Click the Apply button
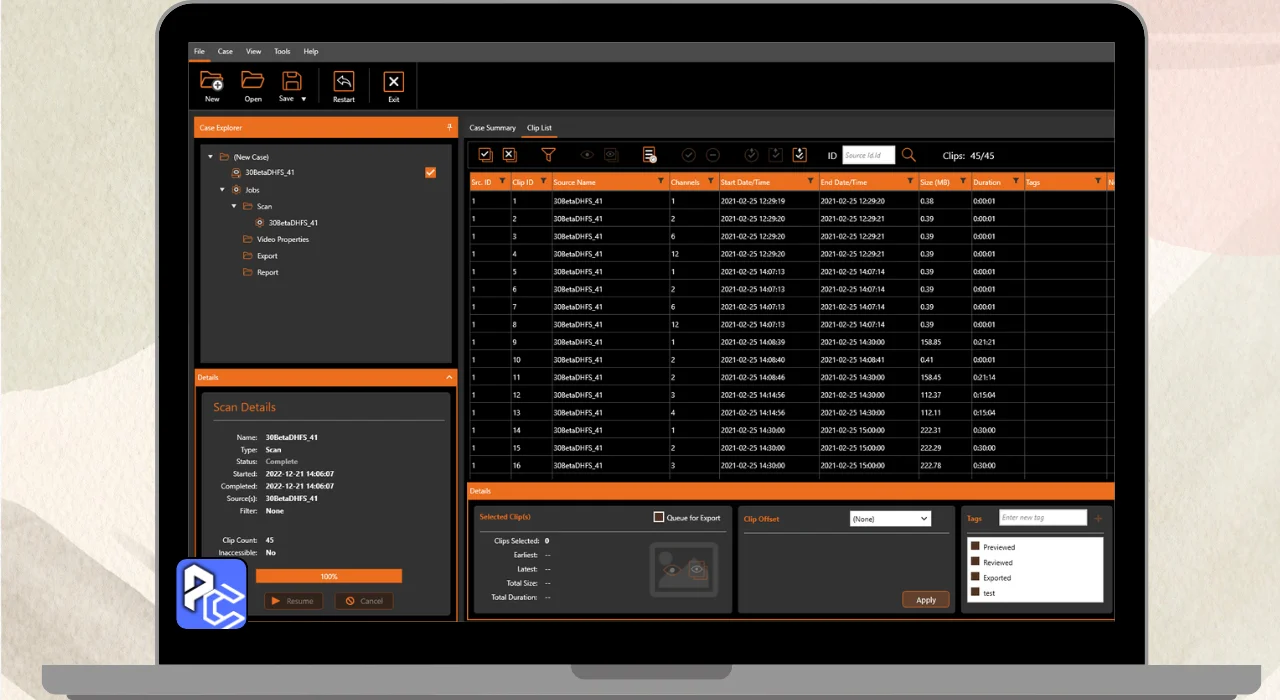This screenshot has height=700, width=1280. click(x=926, y=600)
